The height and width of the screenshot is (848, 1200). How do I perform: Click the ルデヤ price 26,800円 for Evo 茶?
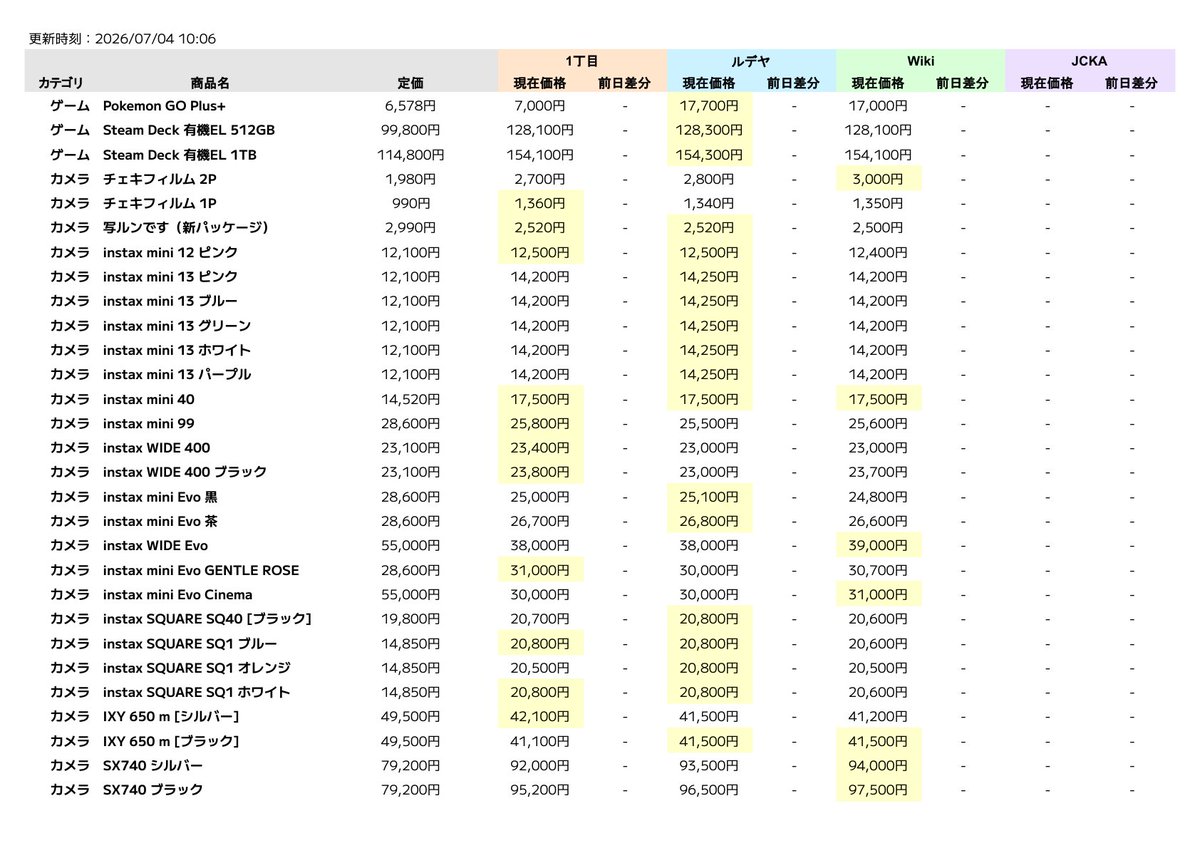[709, 521]
